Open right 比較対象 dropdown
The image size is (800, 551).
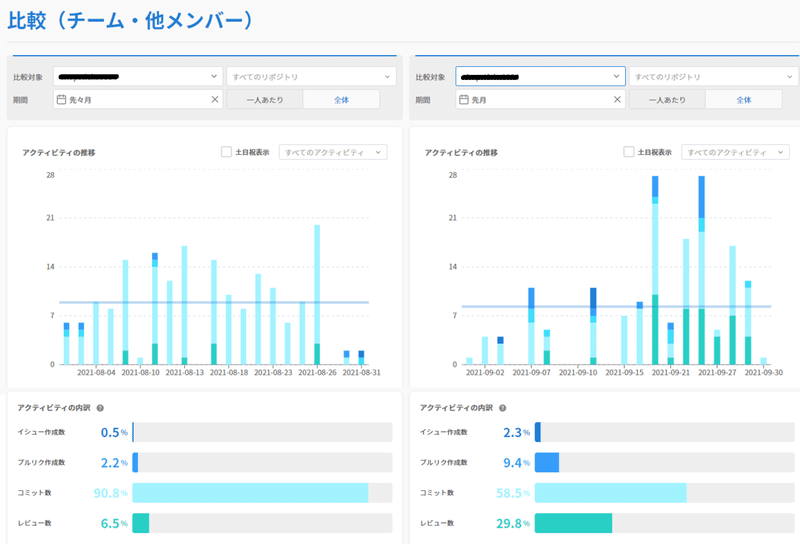(540, 77)
